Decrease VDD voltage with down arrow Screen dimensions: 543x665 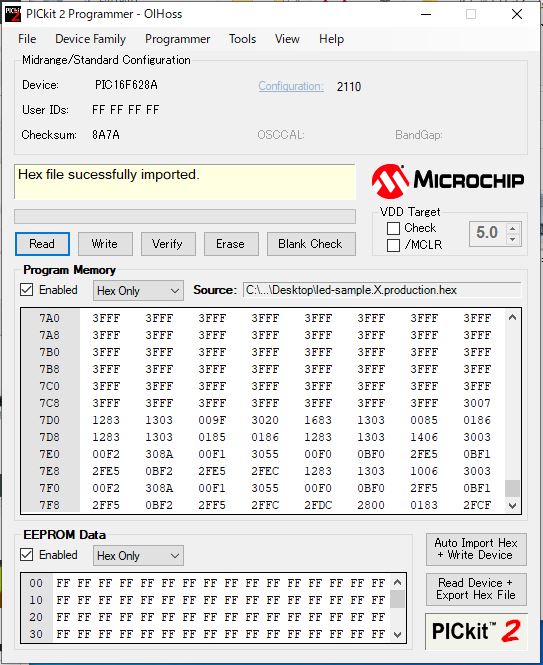(x=513, y=239)
